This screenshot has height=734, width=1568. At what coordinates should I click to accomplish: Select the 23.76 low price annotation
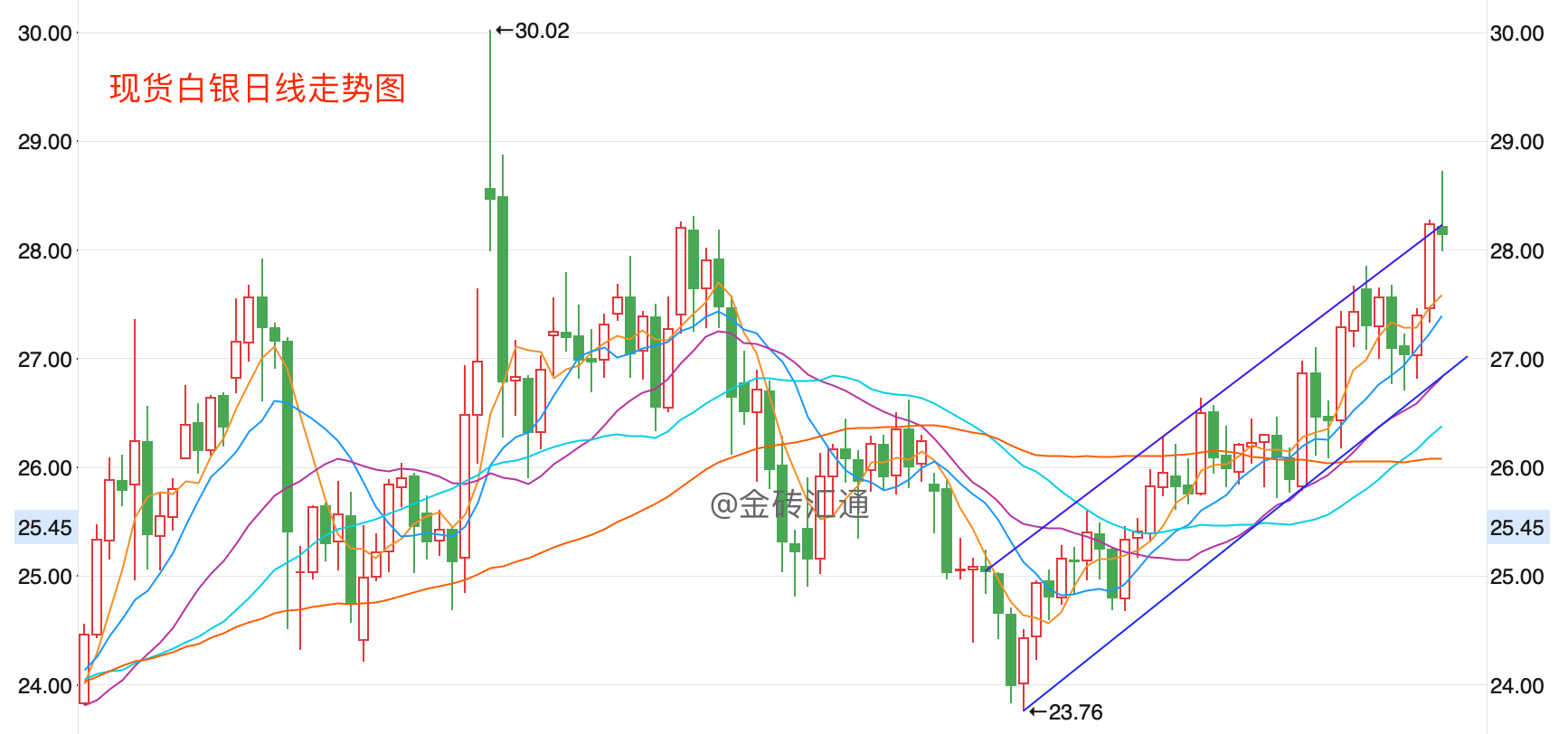click(x=1065, y=712)
